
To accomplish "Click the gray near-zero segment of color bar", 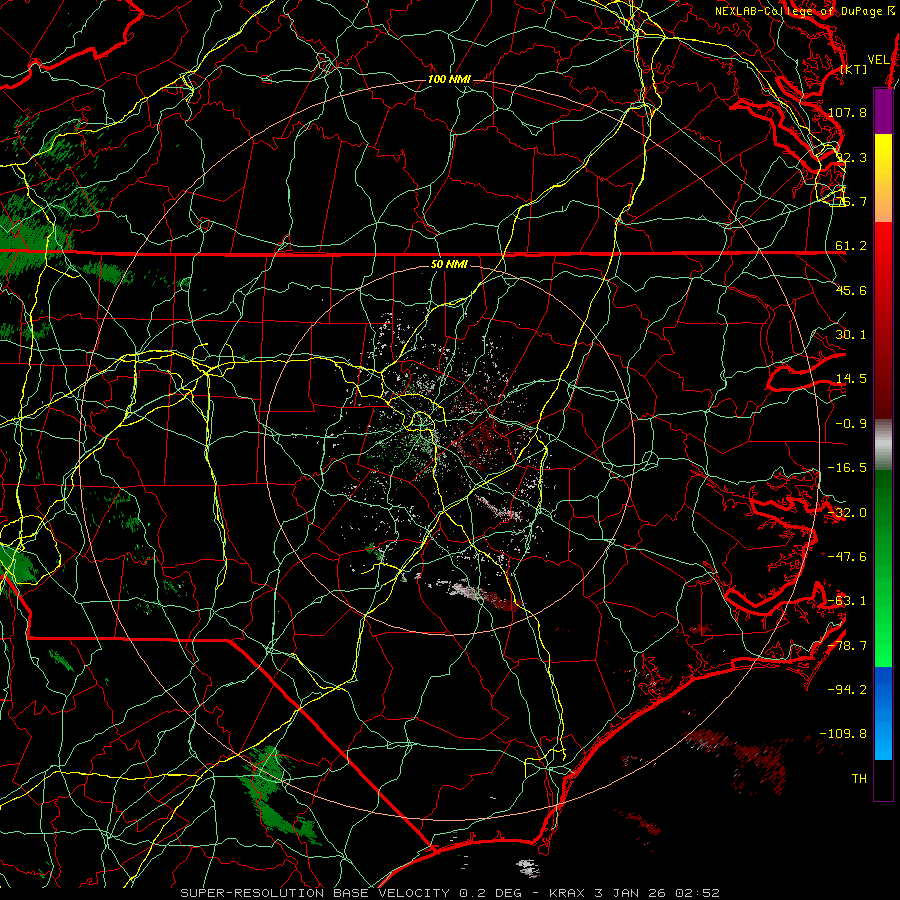I will (883, 445).
